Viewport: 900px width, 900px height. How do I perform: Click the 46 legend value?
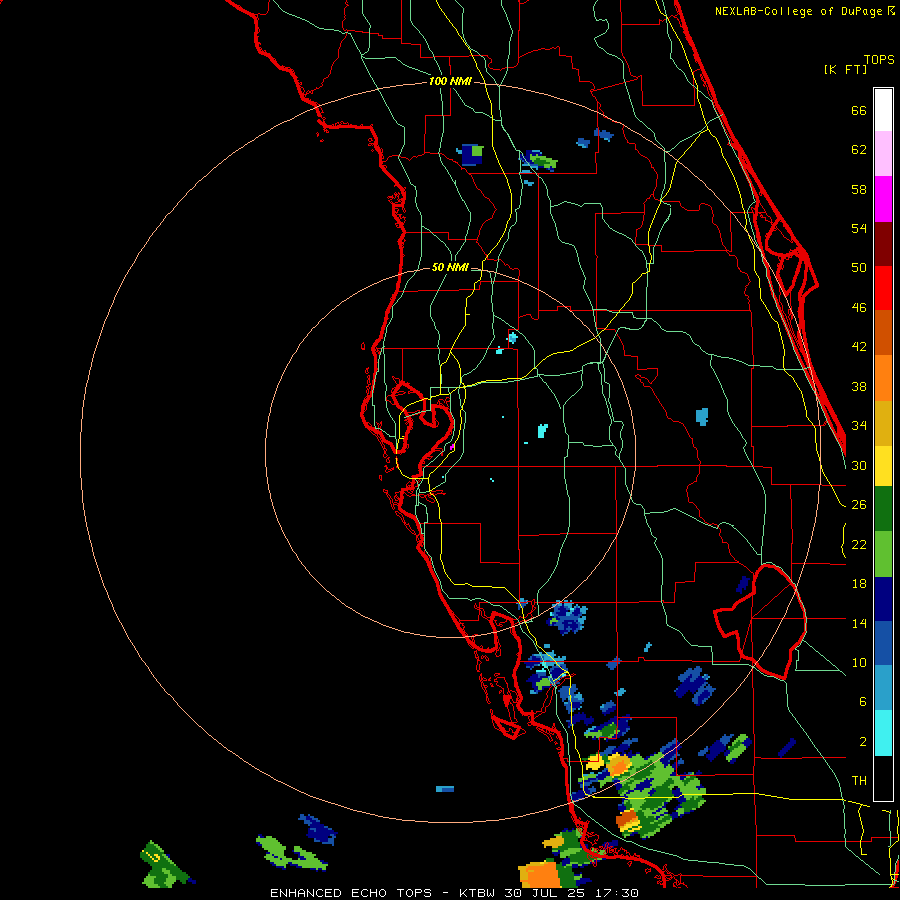[859, 307]
